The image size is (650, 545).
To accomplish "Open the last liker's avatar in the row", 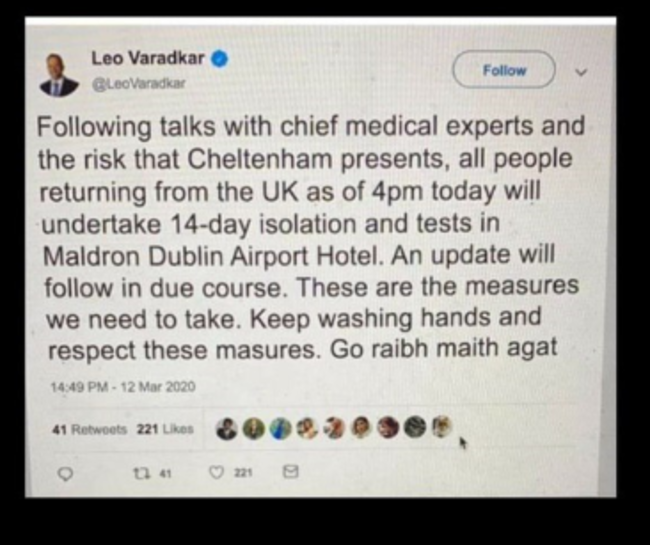I will 442,427.
